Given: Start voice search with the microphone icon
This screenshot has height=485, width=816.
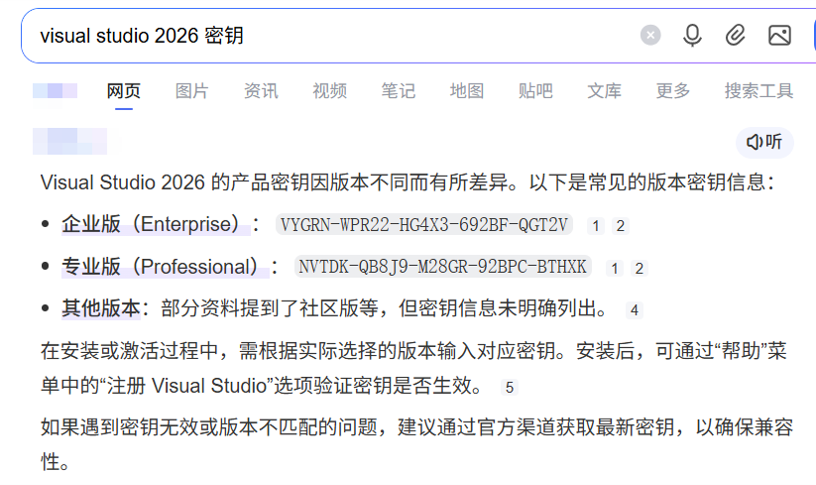Looking at the screenshot, I should pos(692,36).
